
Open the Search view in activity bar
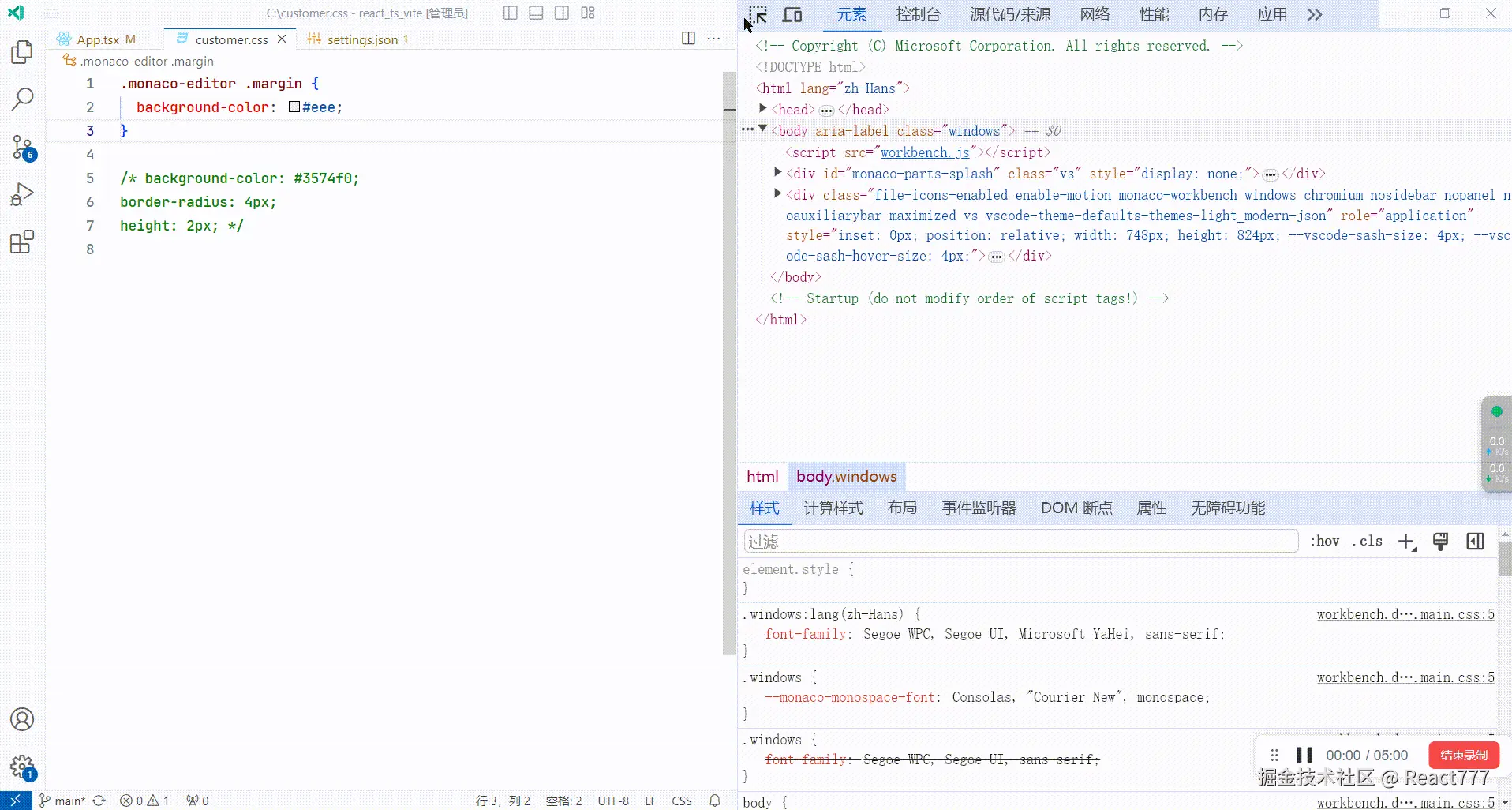coord(22,99)
